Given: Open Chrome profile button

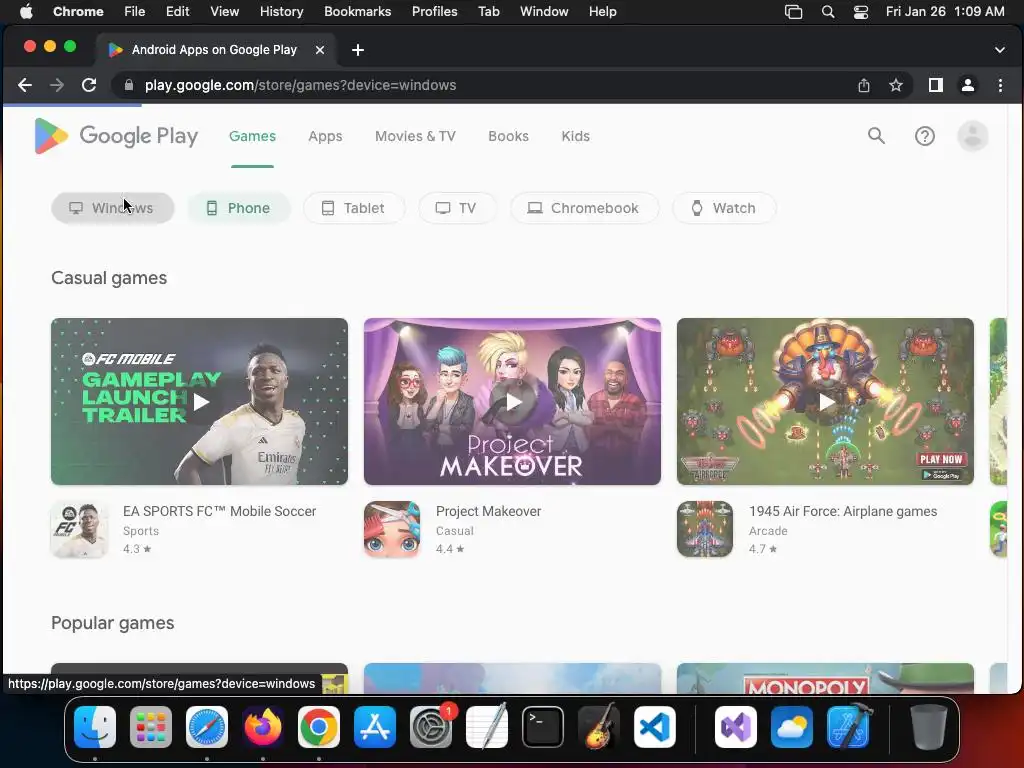Looking at the screenshot, I should coord(968,85).
